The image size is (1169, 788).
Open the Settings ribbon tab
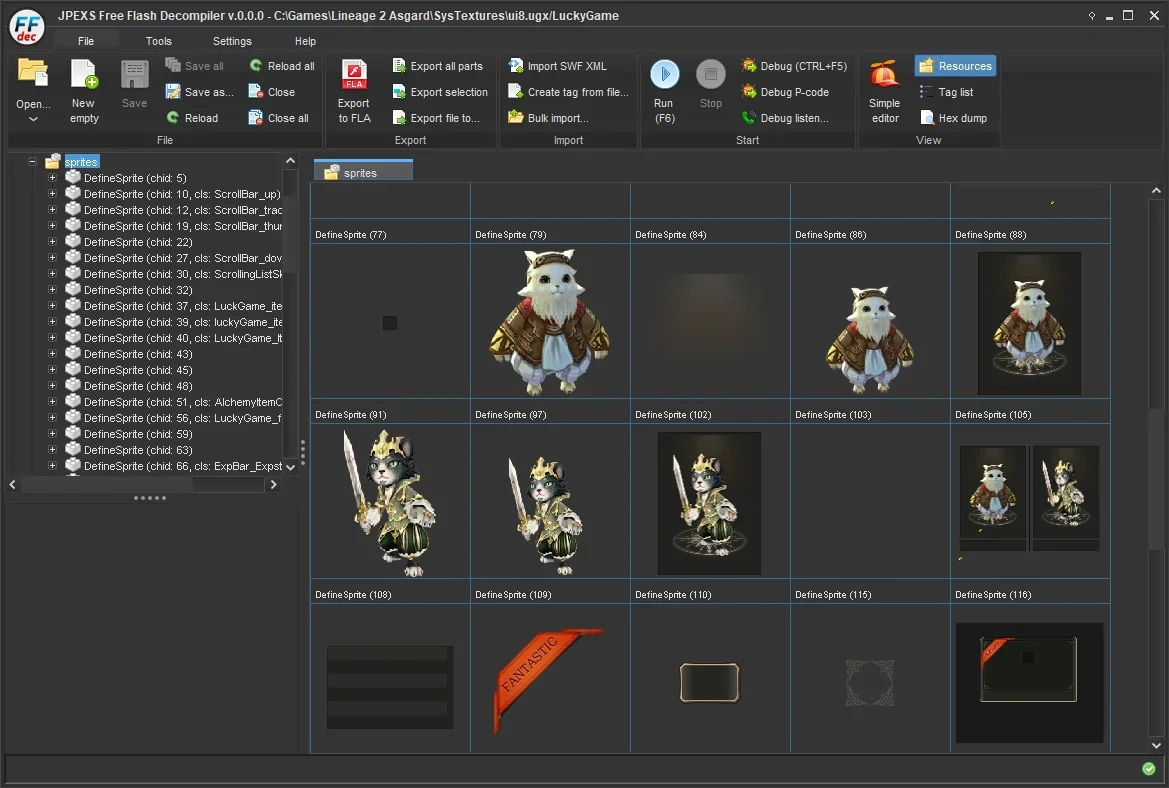tap(232, 41)
